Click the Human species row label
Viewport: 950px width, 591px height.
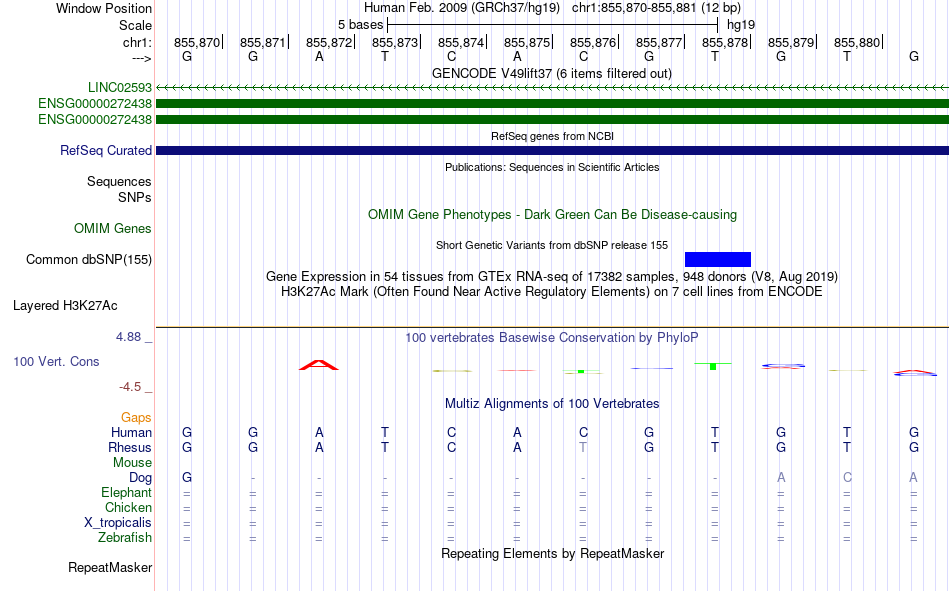coord(131,432)
